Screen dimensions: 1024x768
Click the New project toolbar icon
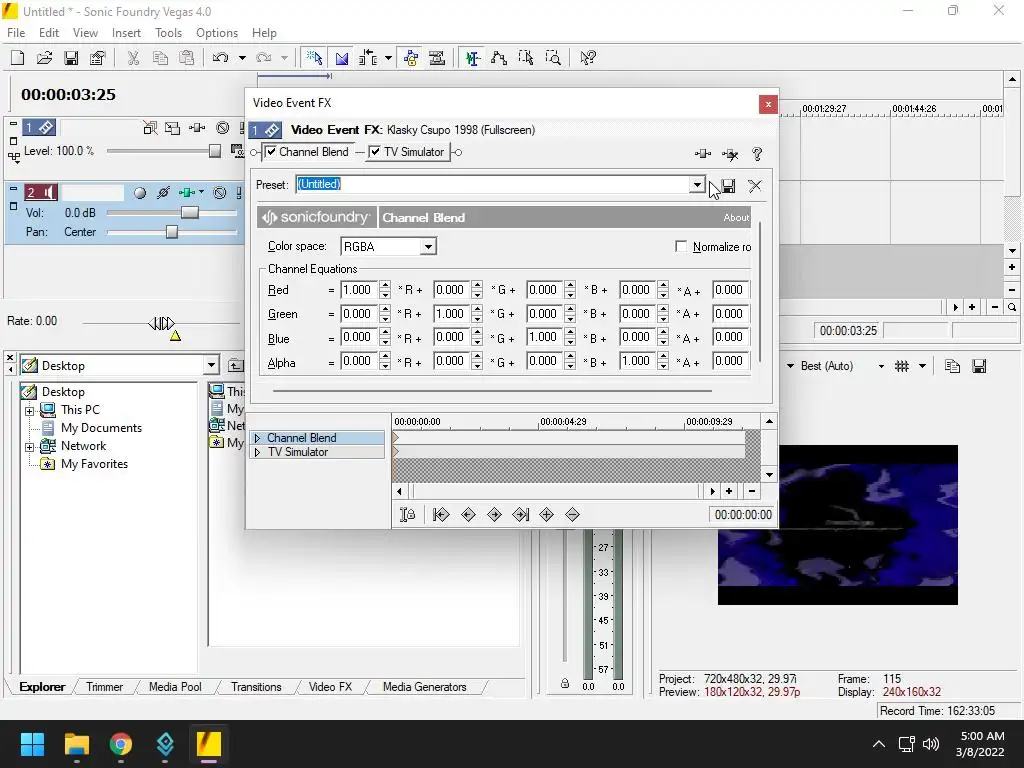point(18,58)
